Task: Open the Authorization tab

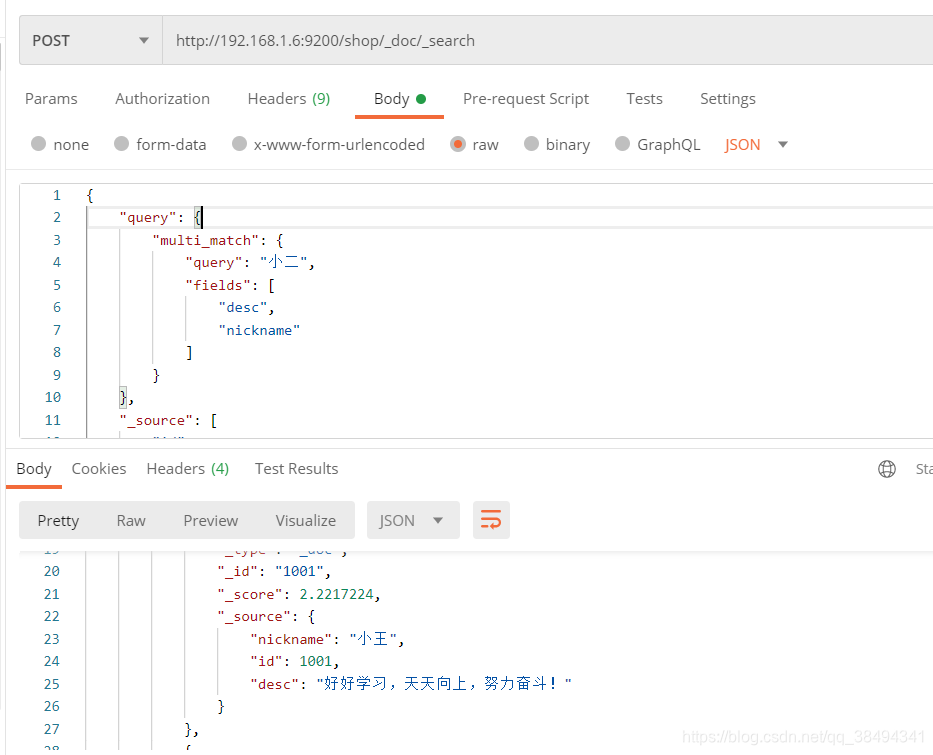Action: point(162,98)
